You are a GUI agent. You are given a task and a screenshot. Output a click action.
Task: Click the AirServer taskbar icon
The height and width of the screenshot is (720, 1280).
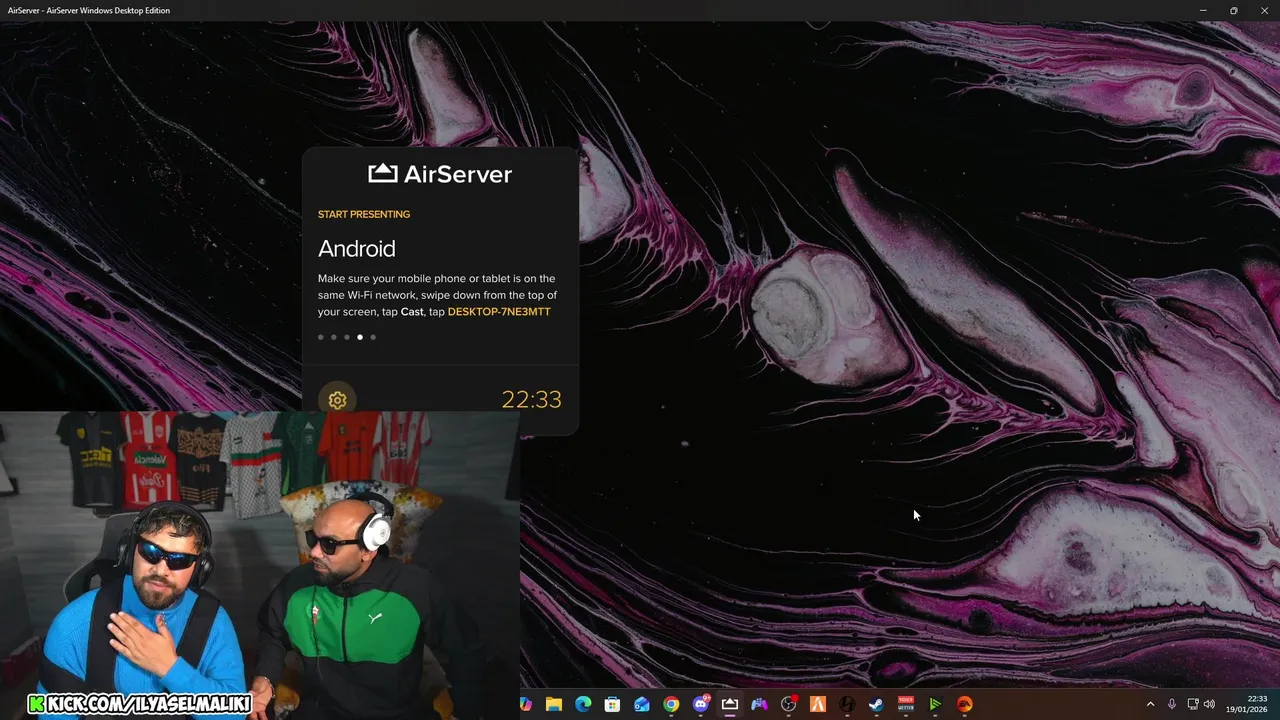click(730, 705)
